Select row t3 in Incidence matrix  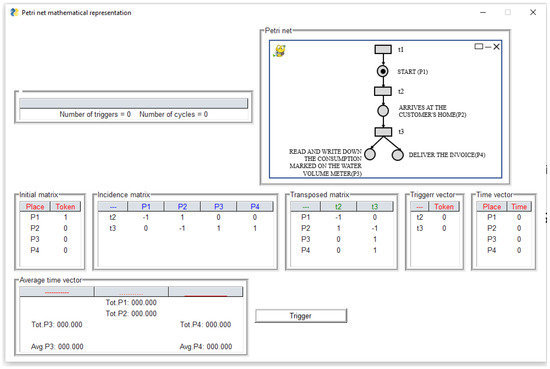185,228
